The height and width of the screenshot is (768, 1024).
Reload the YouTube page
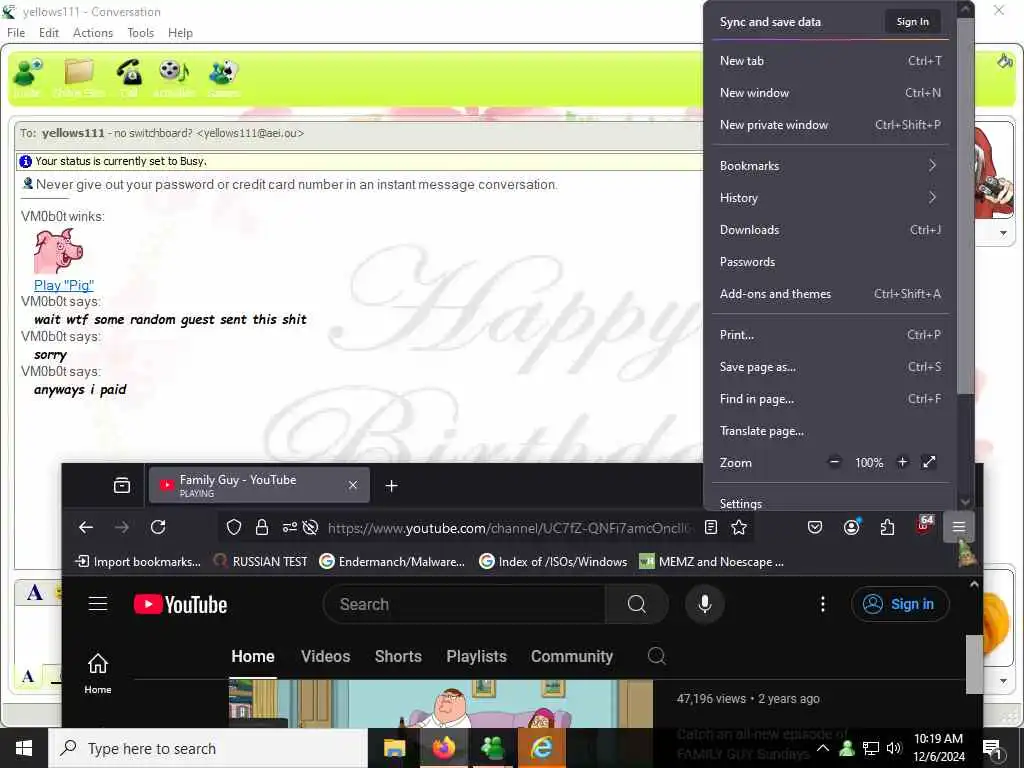click(158, 527)
